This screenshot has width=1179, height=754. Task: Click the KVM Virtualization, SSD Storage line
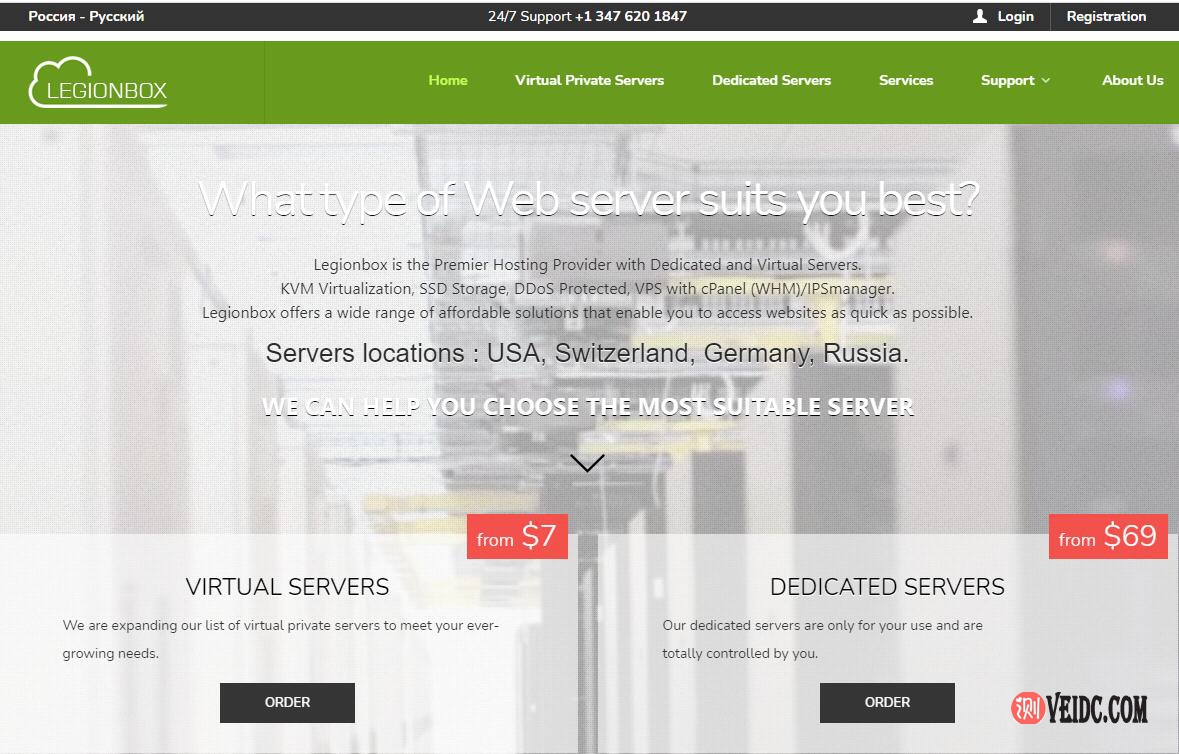pyautogui.click(x=587, y=289)
